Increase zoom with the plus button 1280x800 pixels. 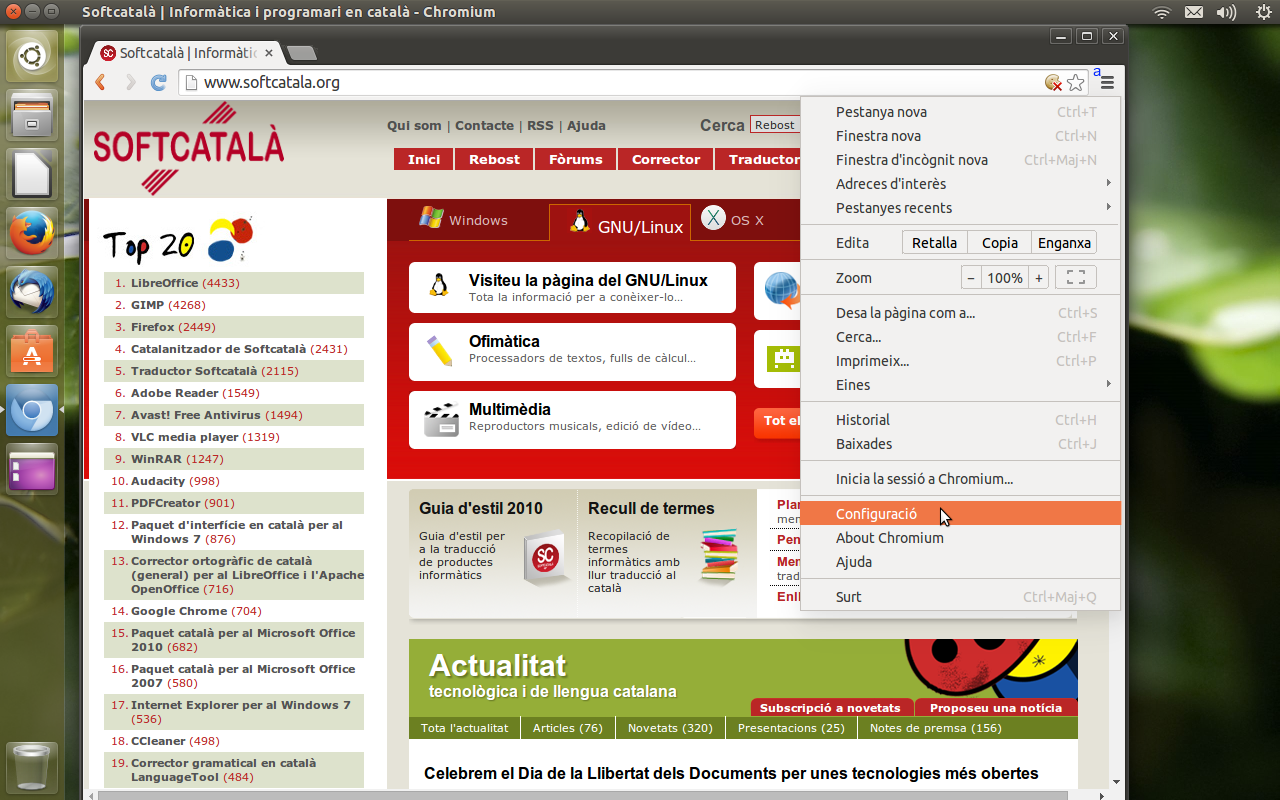click(1039, 278)
